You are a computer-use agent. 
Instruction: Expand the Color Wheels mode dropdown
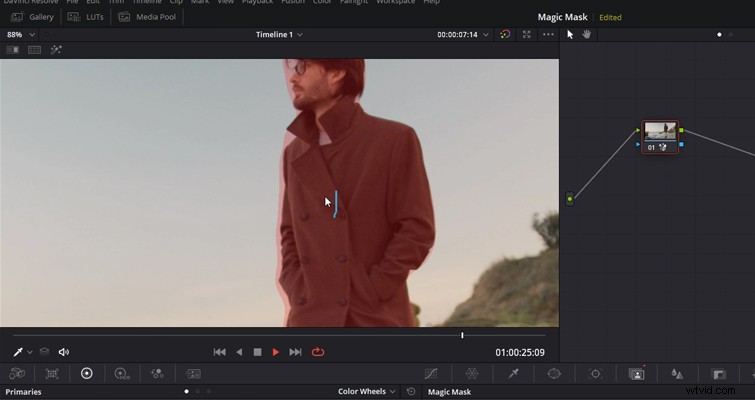pos(366,392)
